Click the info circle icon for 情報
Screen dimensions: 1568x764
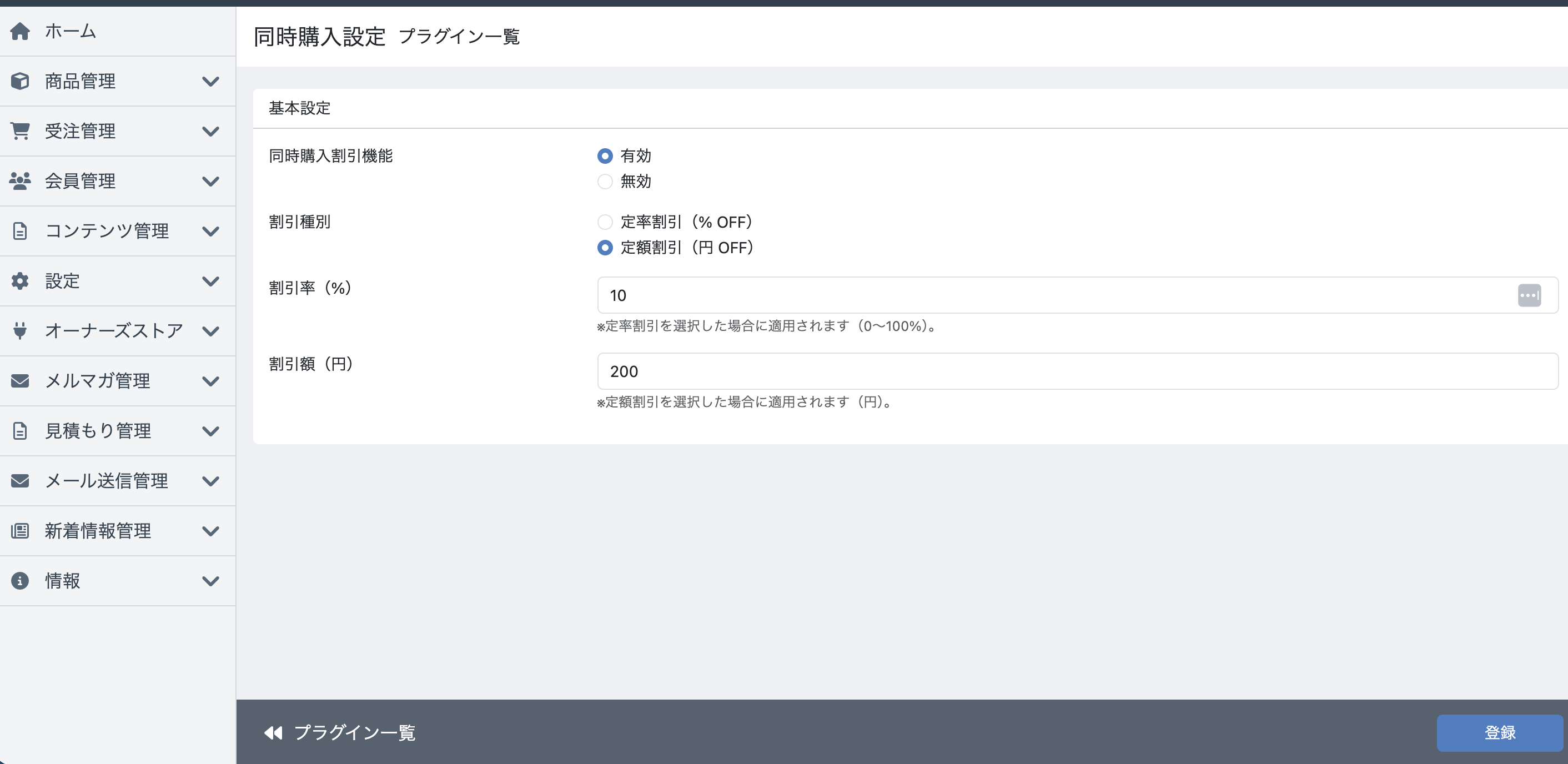click(20, 580)
